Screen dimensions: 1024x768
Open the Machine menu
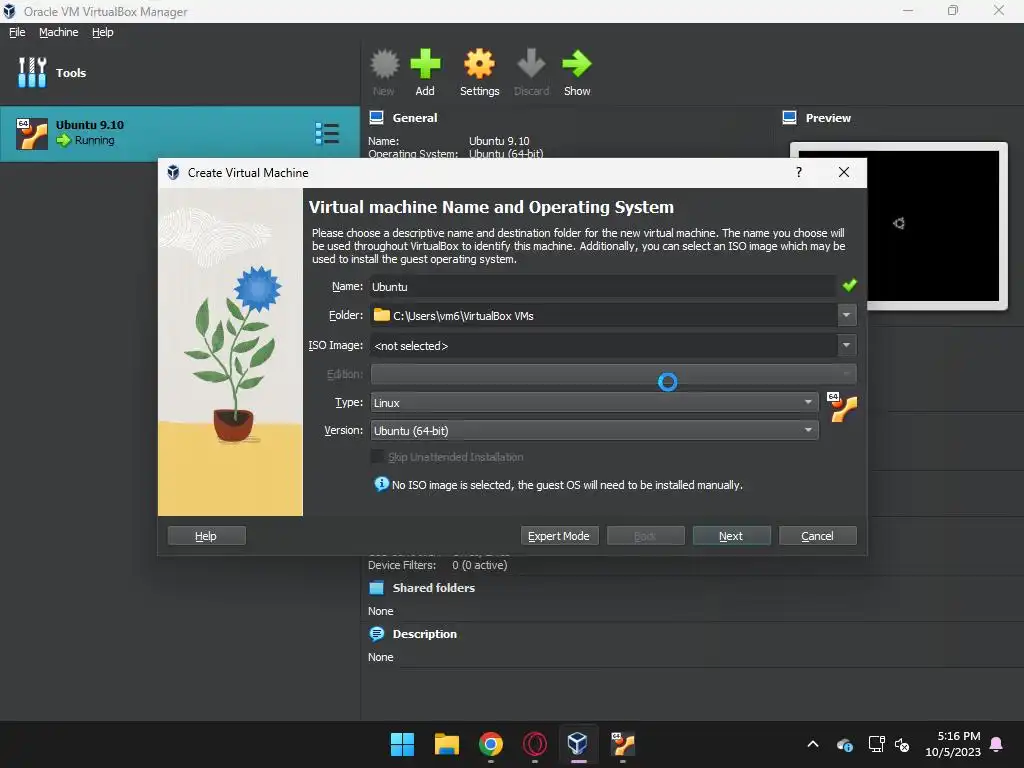click(x=59, y=32)
